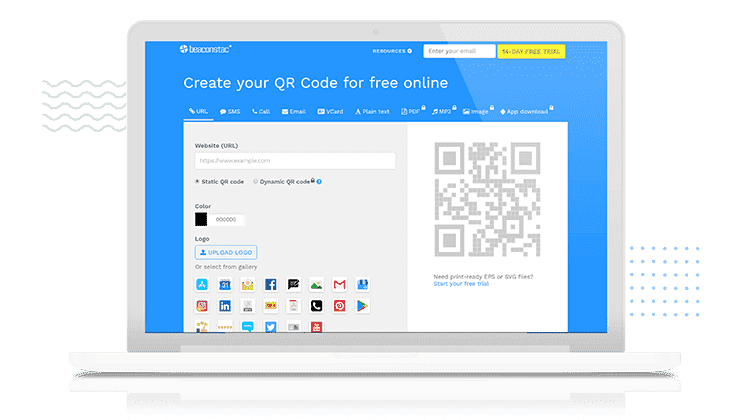Open the black color swatch picker
This screenshot has width=750, height=420.
pyautogui.click(x=201, y=219)
